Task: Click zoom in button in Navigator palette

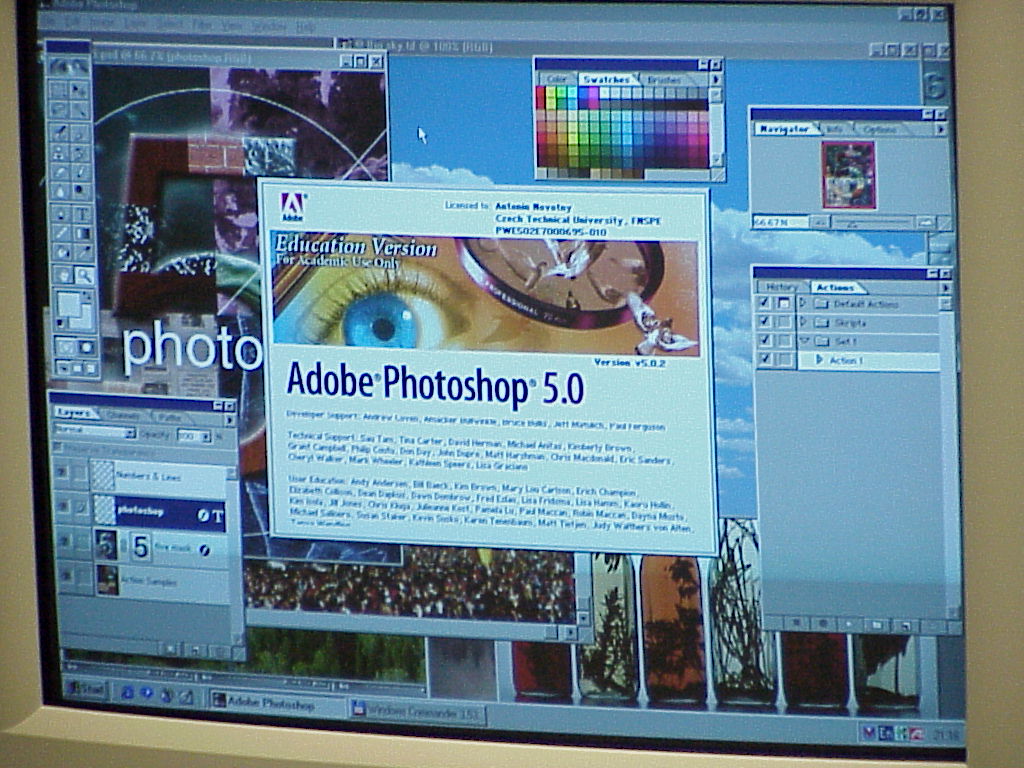Action: pos(926,222)
